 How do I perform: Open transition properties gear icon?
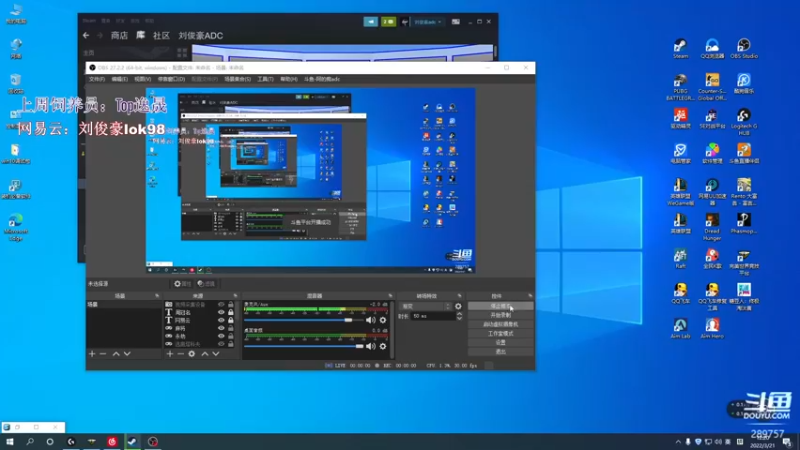click(458, 306)
